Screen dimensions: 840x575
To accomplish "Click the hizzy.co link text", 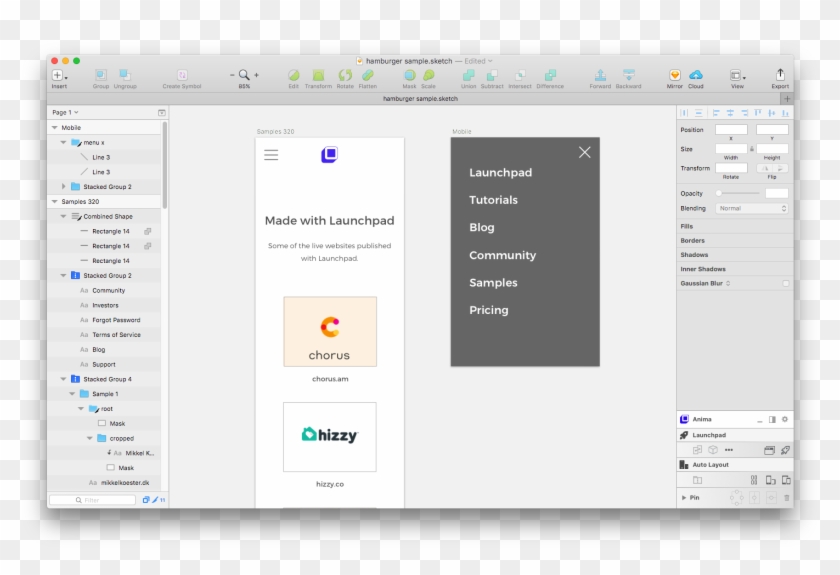I will (330, 484).
